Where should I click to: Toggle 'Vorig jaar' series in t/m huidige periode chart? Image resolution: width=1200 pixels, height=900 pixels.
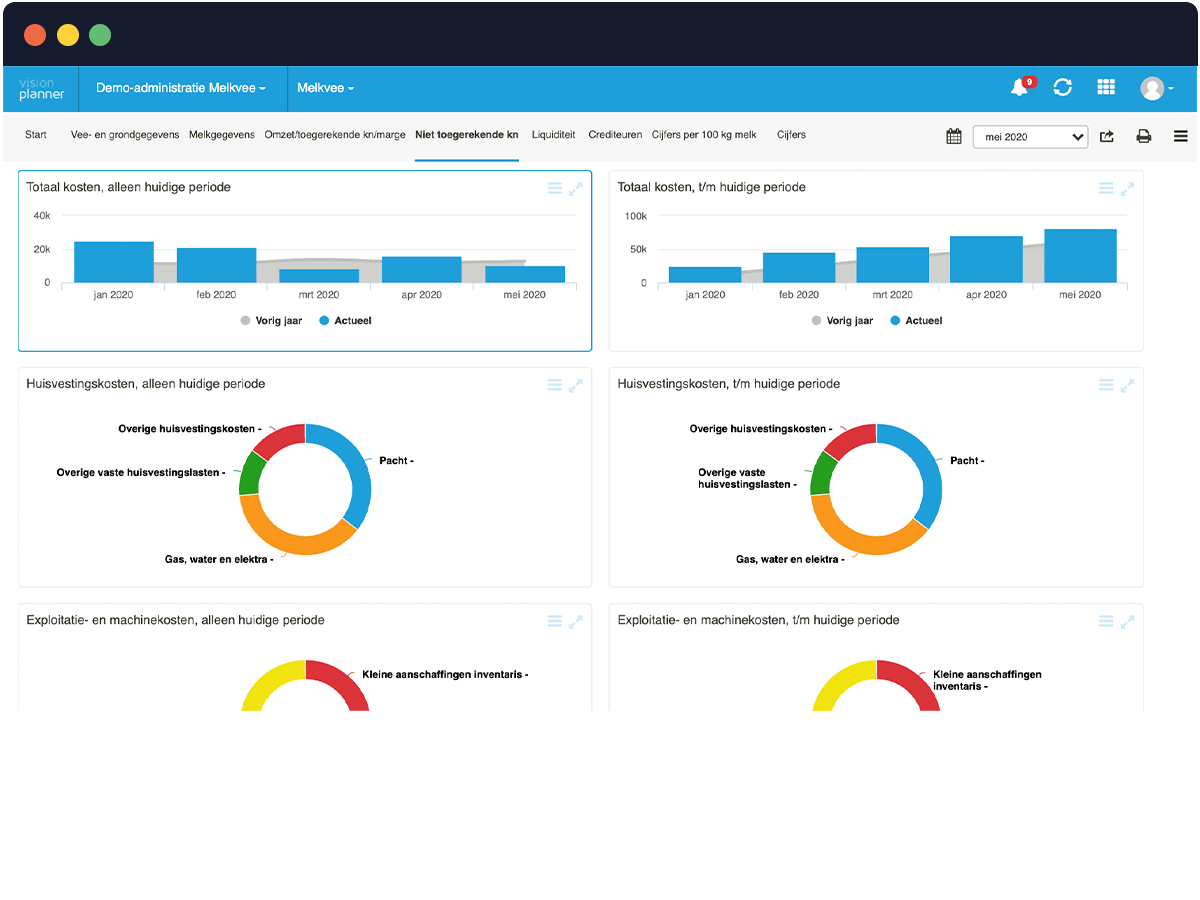click(842, 321)
